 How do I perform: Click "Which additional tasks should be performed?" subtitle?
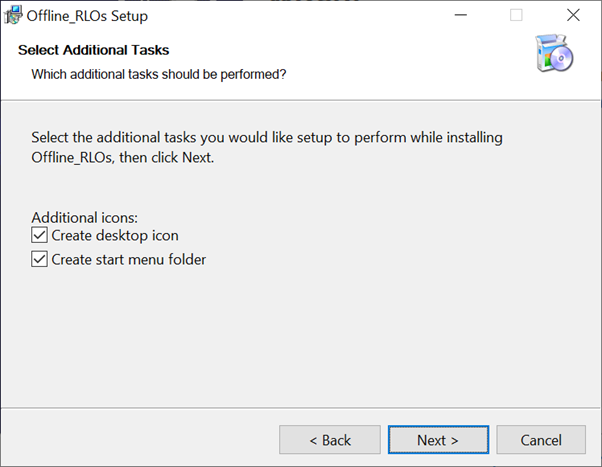159,74
